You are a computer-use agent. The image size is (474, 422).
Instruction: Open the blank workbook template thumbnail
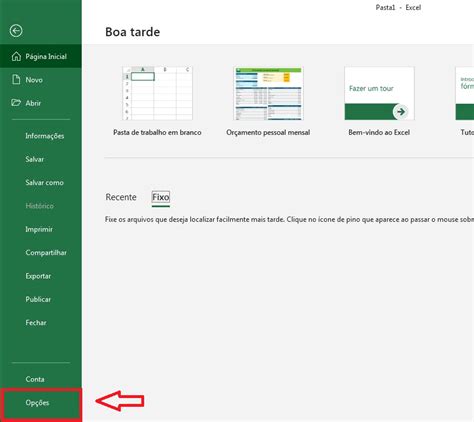[x=157, y=93]
